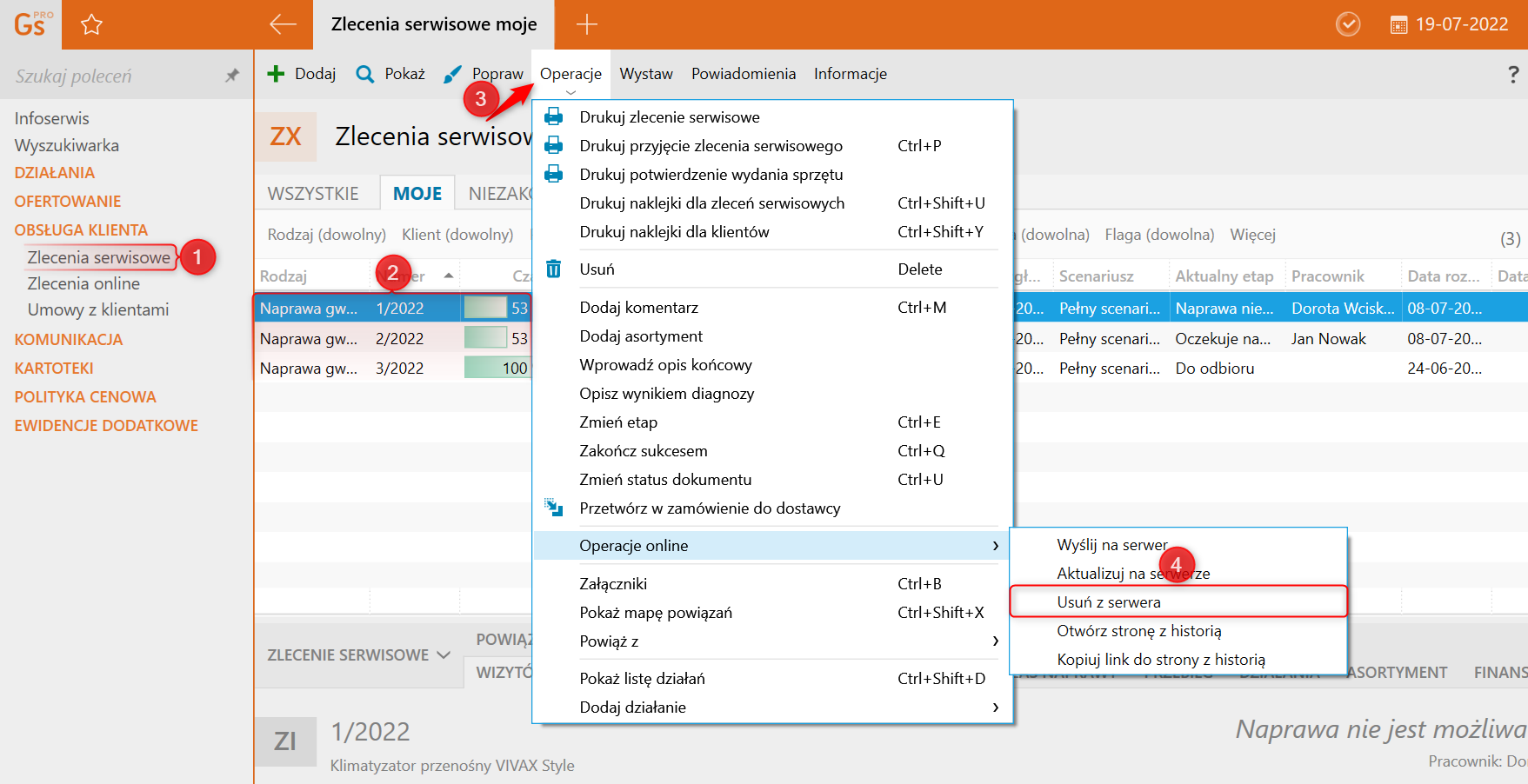This screenshot has height=784, width=1528.
Task: Expand OBSŁUGA KLIENTA section
Action: tap(81, 230)
